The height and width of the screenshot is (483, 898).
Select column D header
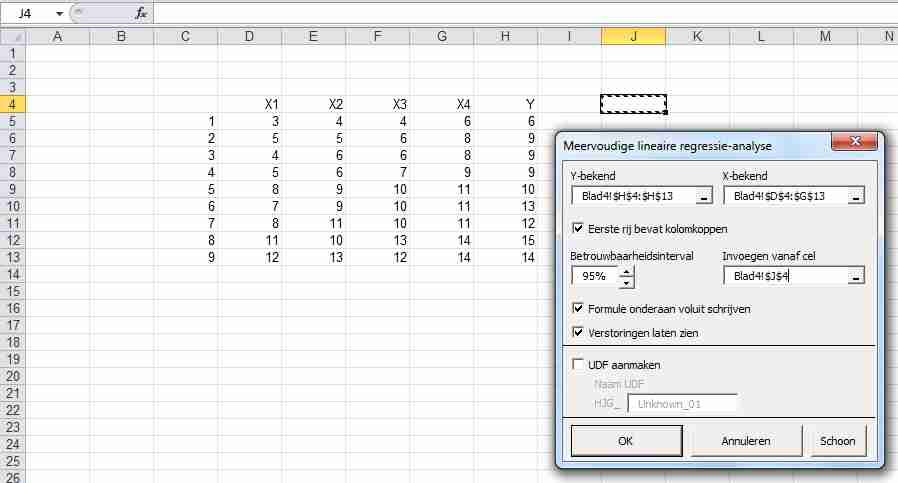(x=249, y=37)
